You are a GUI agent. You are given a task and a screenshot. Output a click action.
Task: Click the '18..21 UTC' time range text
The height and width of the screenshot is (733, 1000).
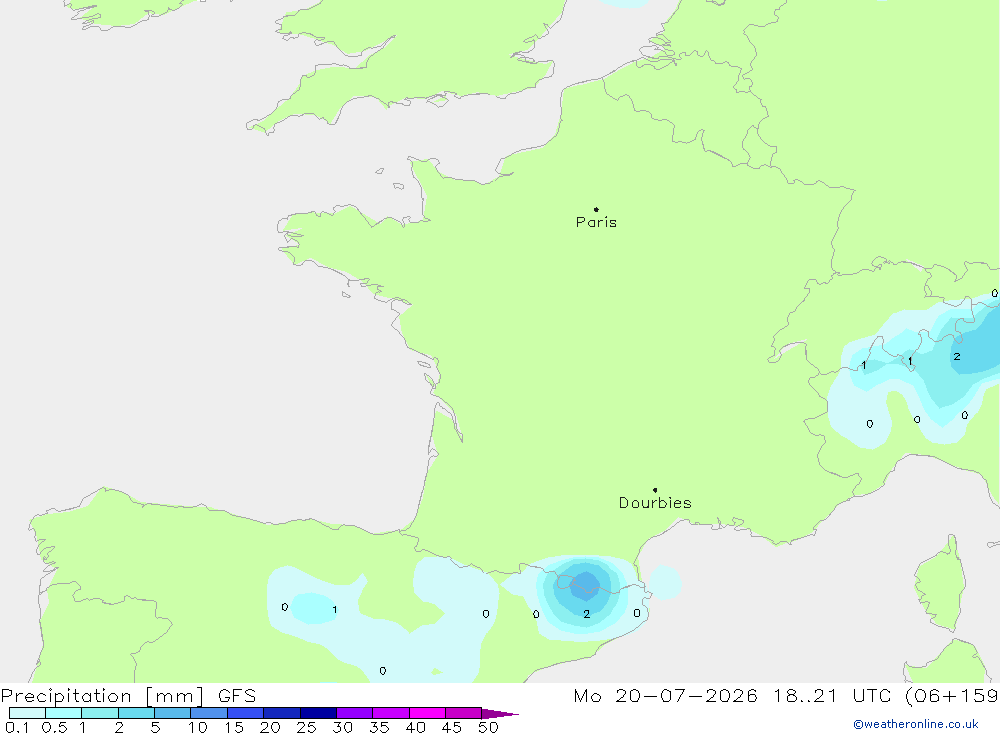pos(833,696)
